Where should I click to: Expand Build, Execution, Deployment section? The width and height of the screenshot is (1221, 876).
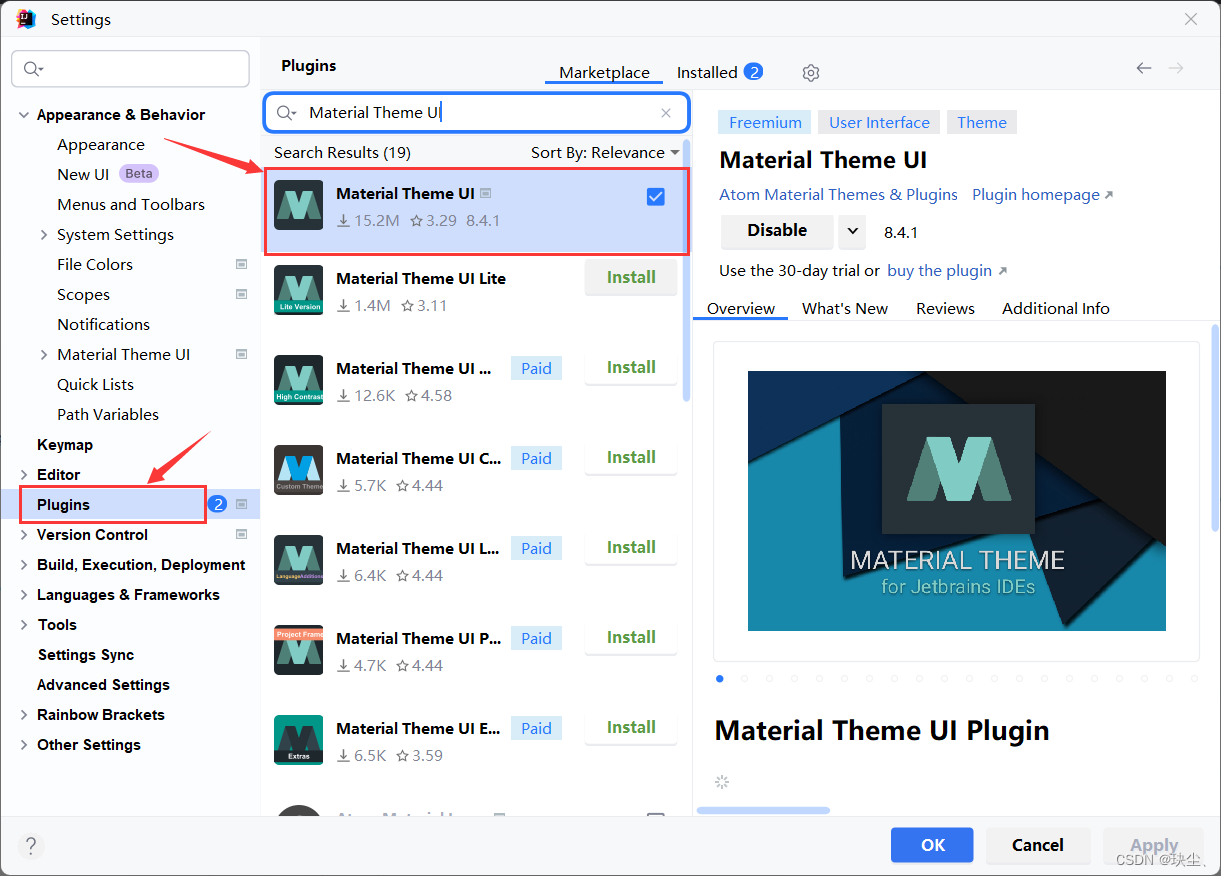24,565
